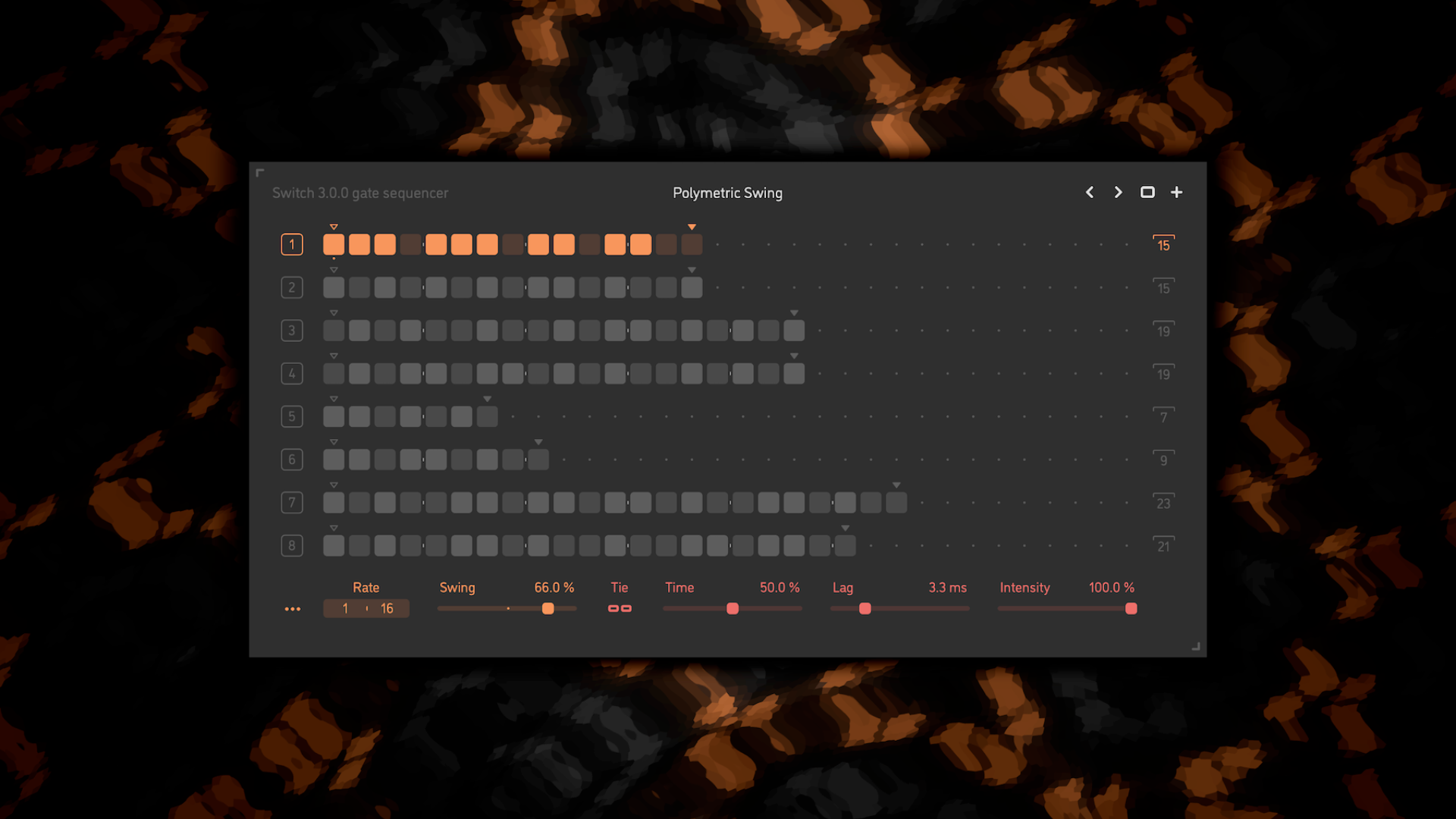Image resolution: width=1456 pixels, height=819 pixels.
Task: Click the Lag 3.3 ms value
Action: click(x=947, y=588)
